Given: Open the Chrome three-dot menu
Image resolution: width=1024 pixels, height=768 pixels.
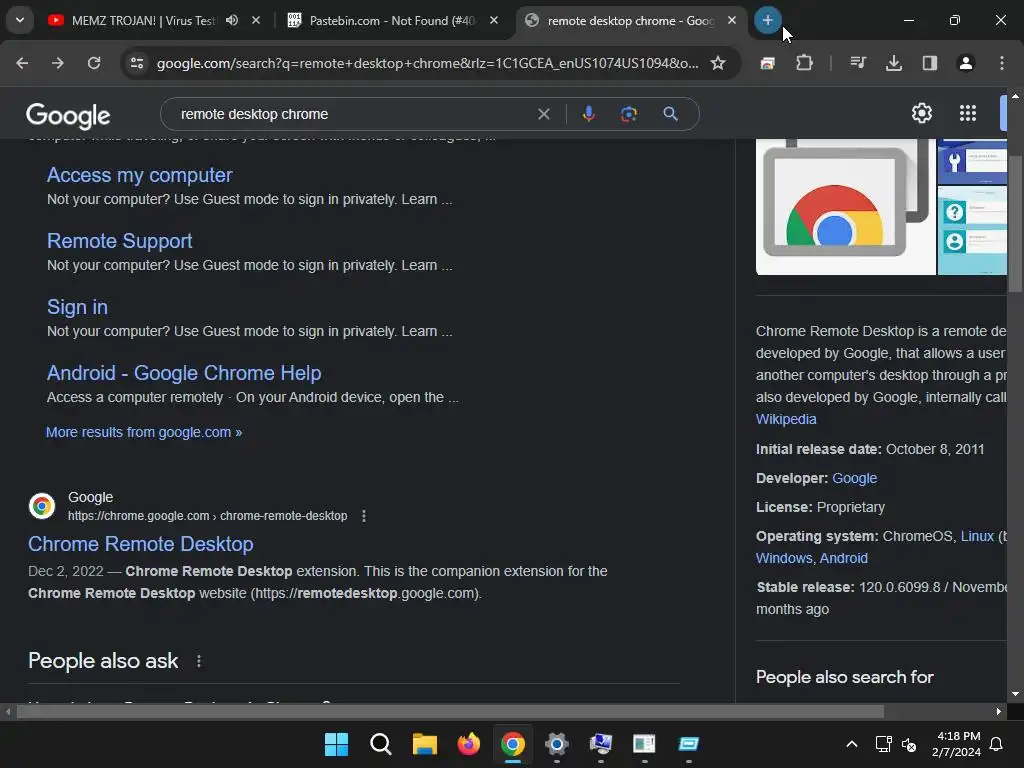Looking at the screenshot, I should pos(1001,63).
